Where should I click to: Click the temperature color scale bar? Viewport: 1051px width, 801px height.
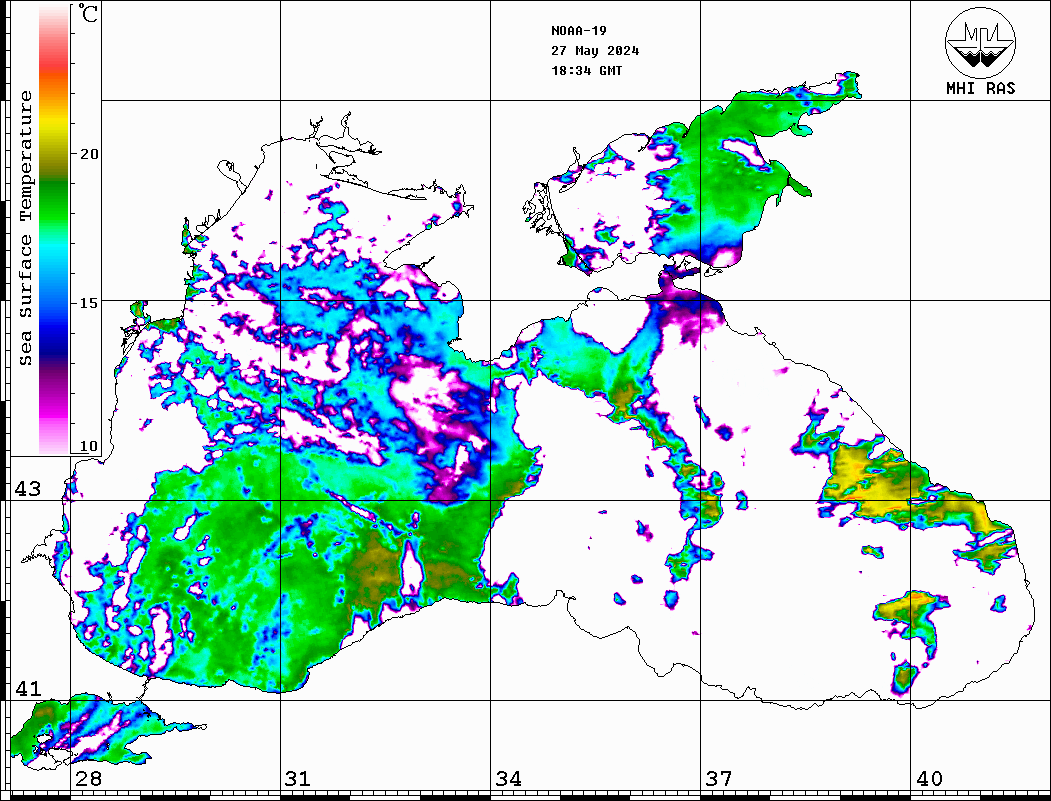[54, 229]
